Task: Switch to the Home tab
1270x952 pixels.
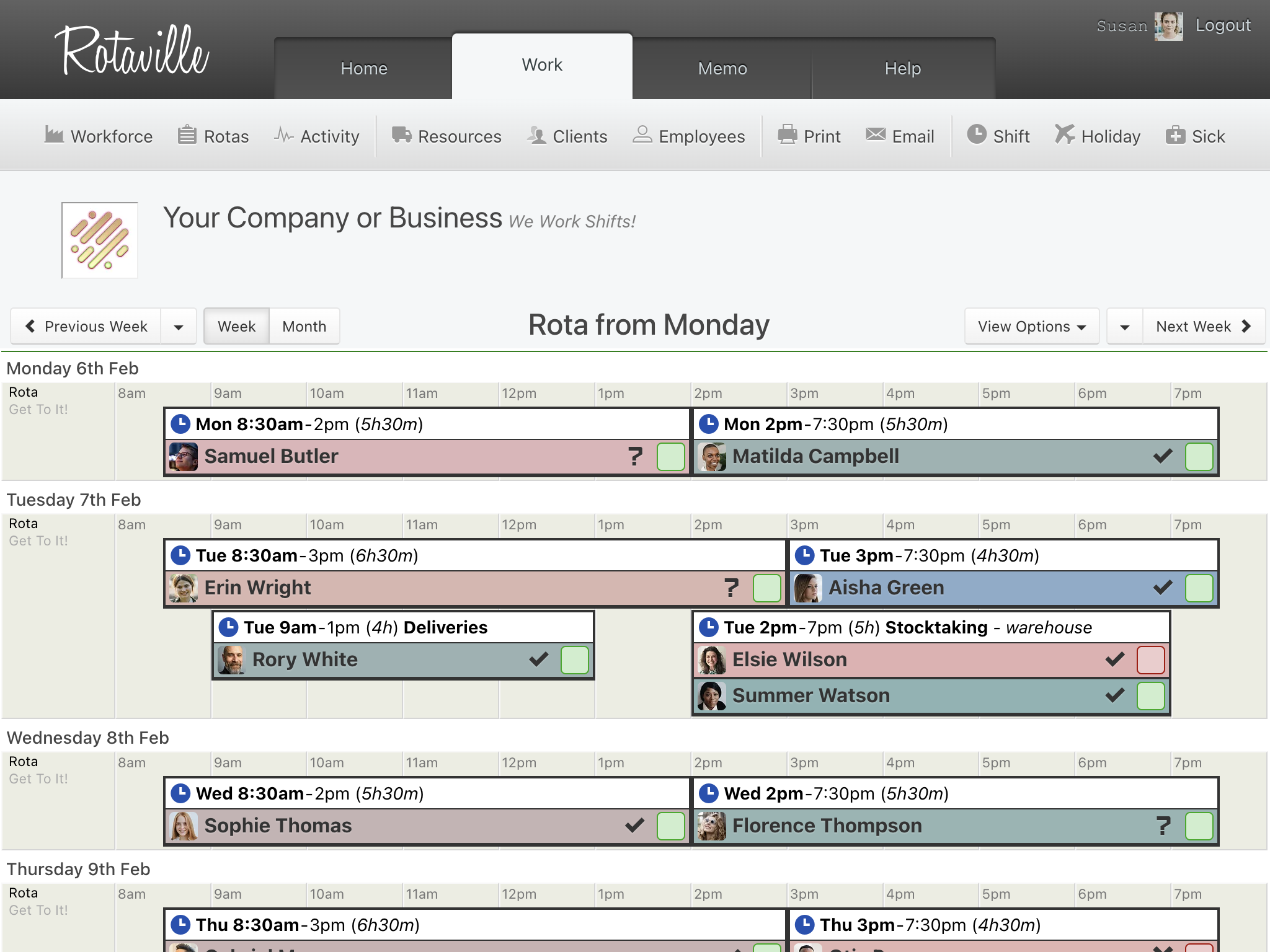Action: pyautogui.click(x=364, y=68)
